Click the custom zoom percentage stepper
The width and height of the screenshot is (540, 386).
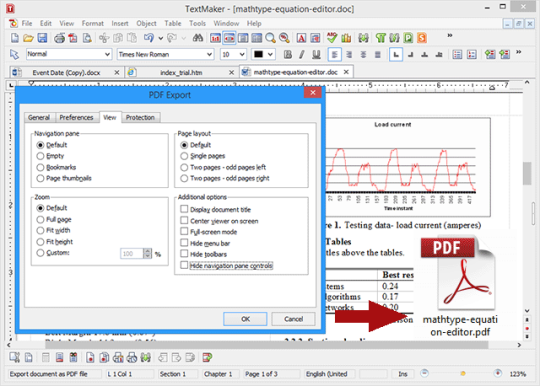tap(148, 253)
